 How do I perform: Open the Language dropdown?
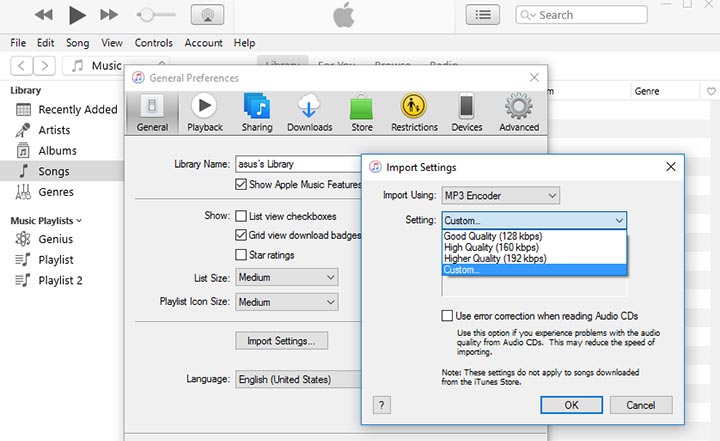tap(298, 379)
